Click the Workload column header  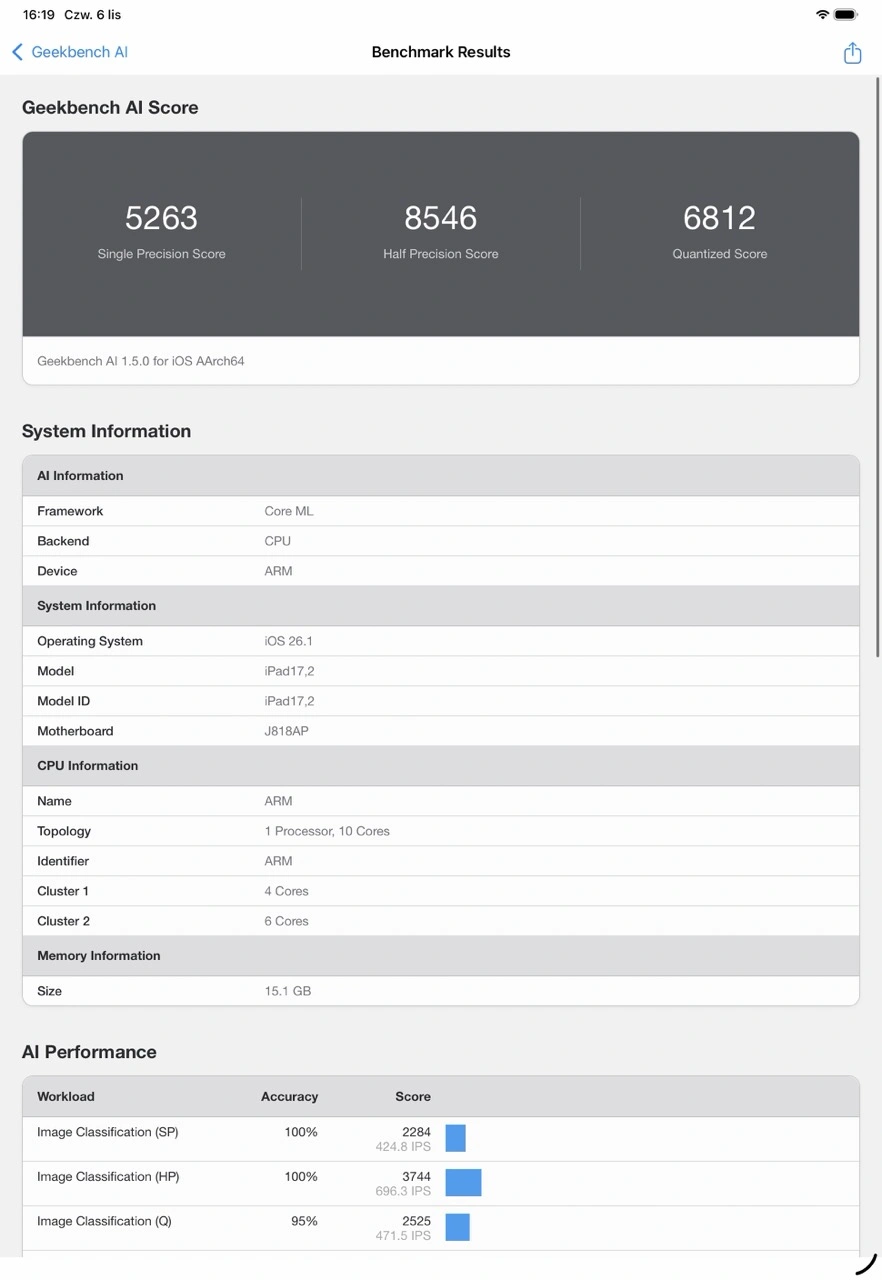(66, 1097)
